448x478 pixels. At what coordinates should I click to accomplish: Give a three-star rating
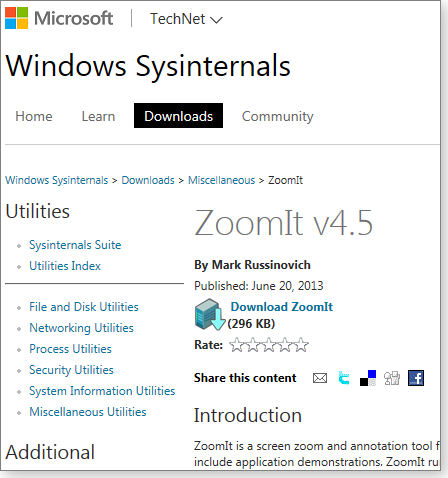tap(269, 345)
